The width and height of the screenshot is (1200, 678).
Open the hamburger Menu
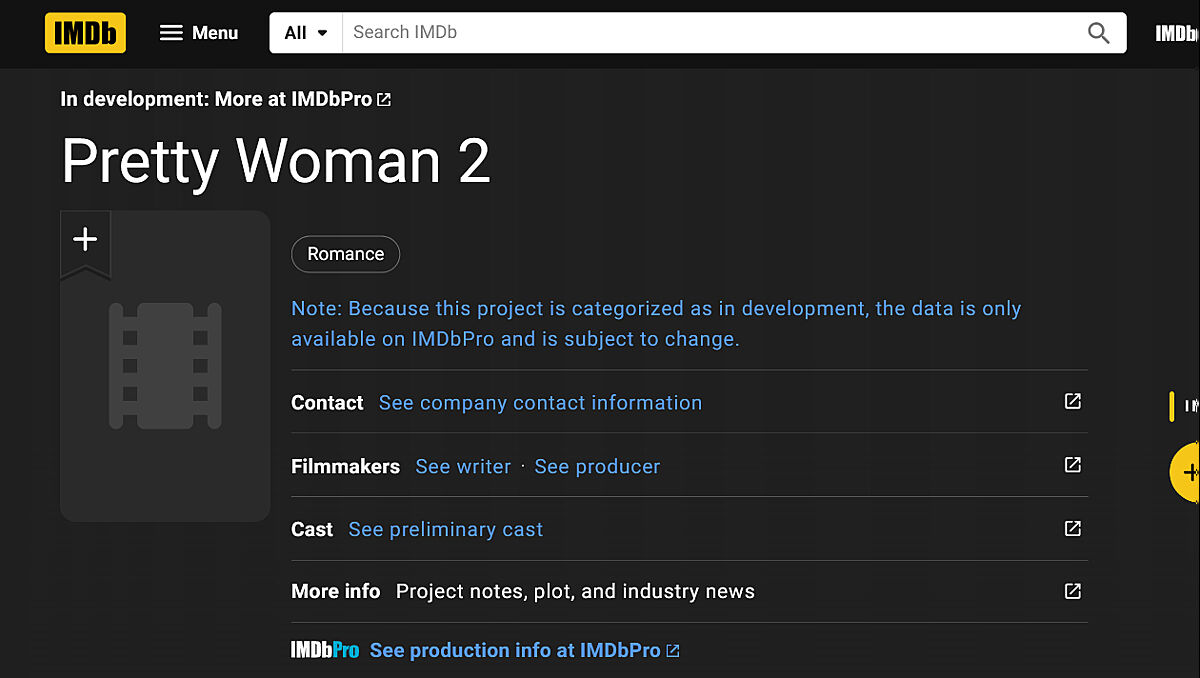coord(199,33)
